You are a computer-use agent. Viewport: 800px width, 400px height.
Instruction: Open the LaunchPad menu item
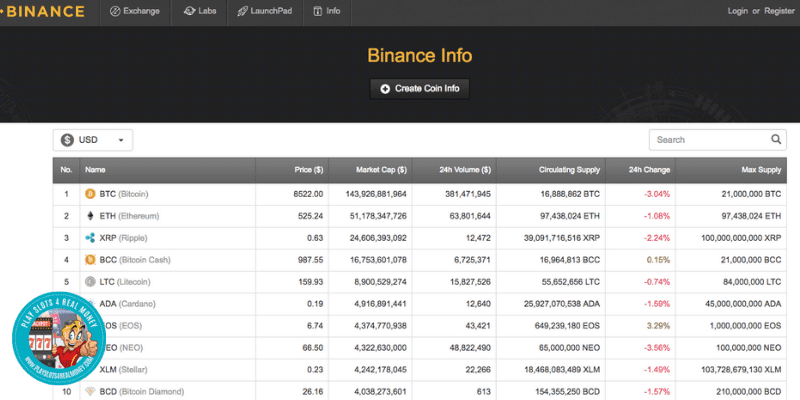[x=265, y=11]
